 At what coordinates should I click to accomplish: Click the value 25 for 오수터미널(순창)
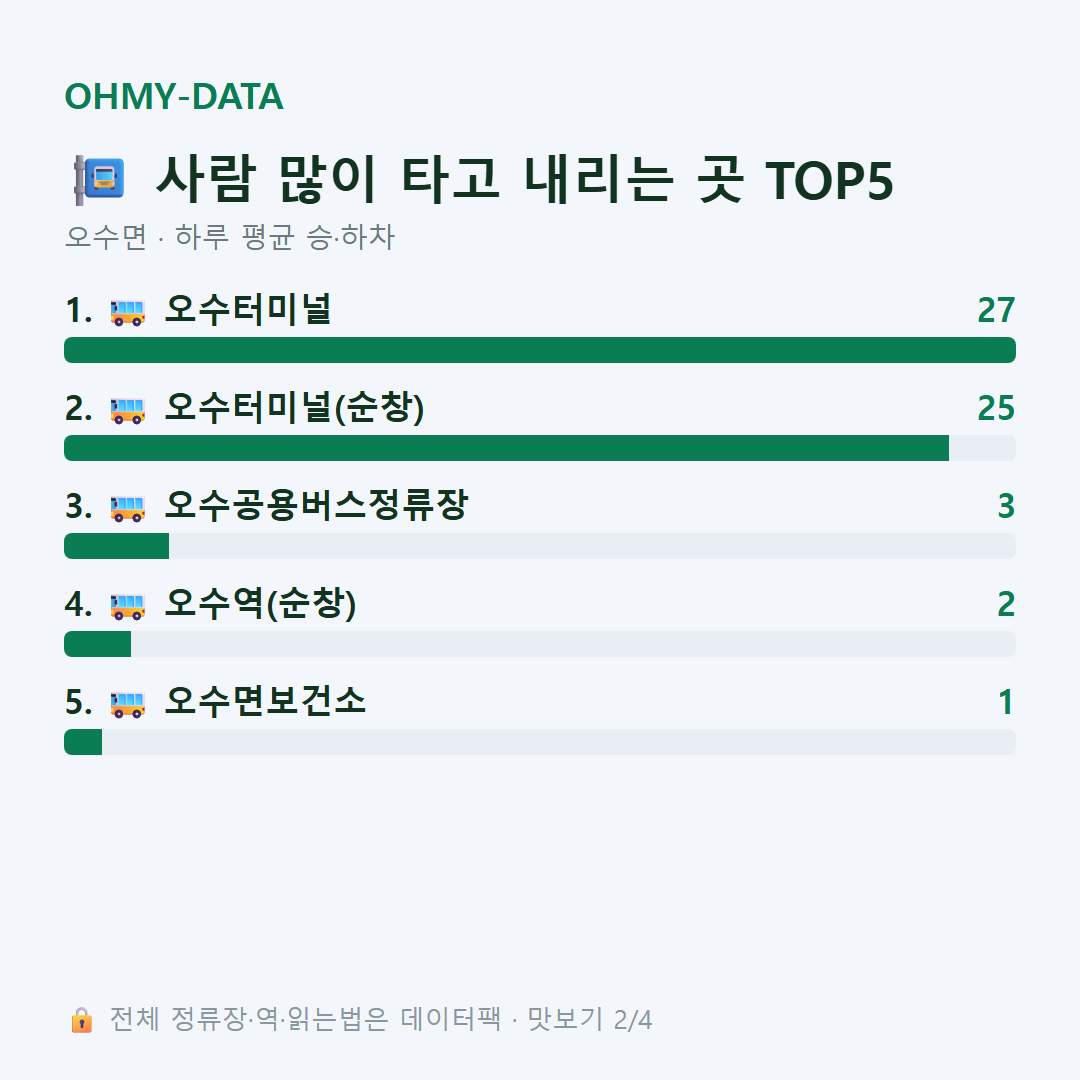tap(997, 408)
